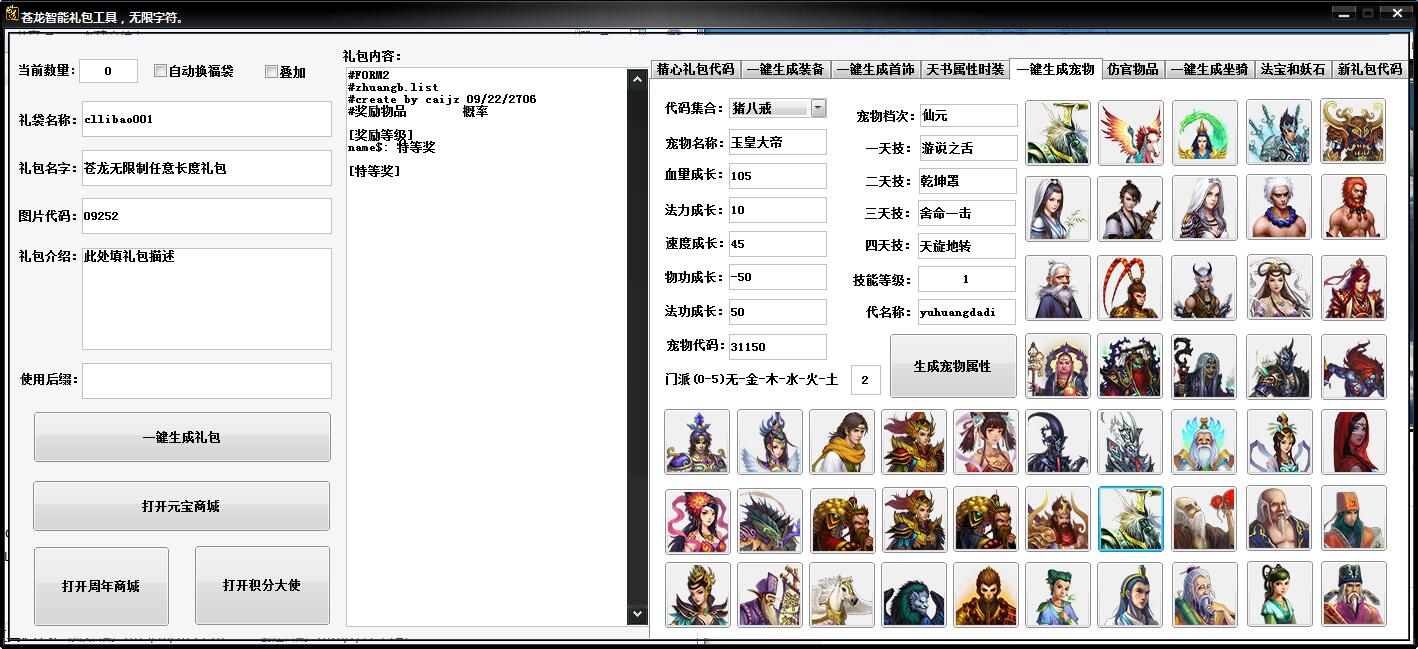Open the 法宝和妖石 tab

[x=1292, y=69]
